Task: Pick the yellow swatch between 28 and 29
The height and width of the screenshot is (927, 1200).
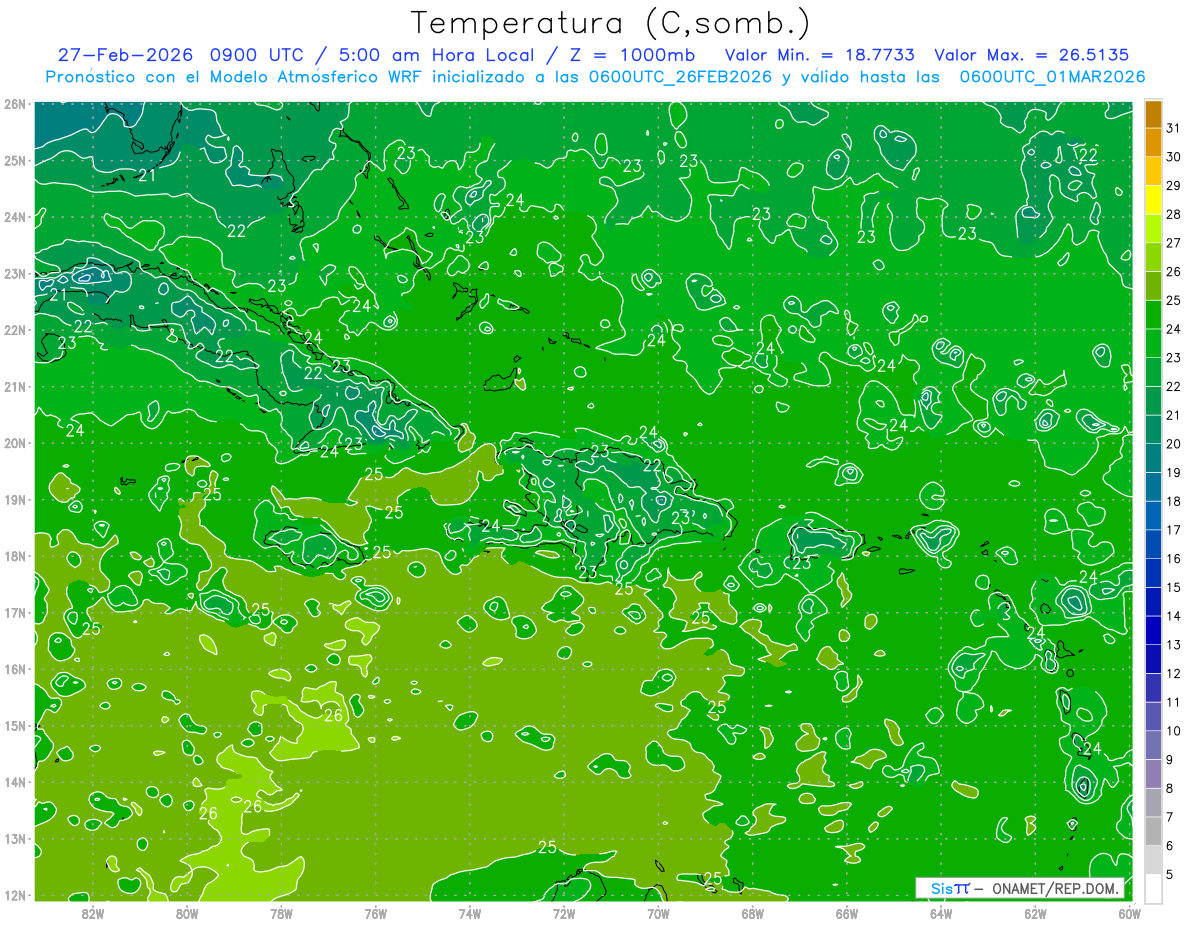Action: [x=1153, y=199]
